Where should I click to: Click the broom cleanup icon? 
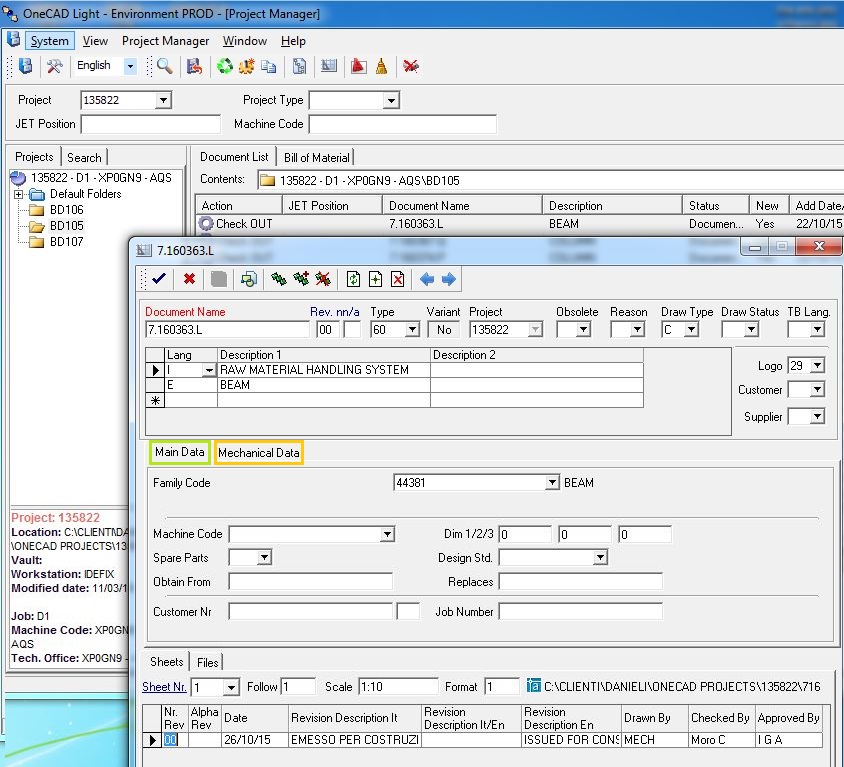click(381, 66)
